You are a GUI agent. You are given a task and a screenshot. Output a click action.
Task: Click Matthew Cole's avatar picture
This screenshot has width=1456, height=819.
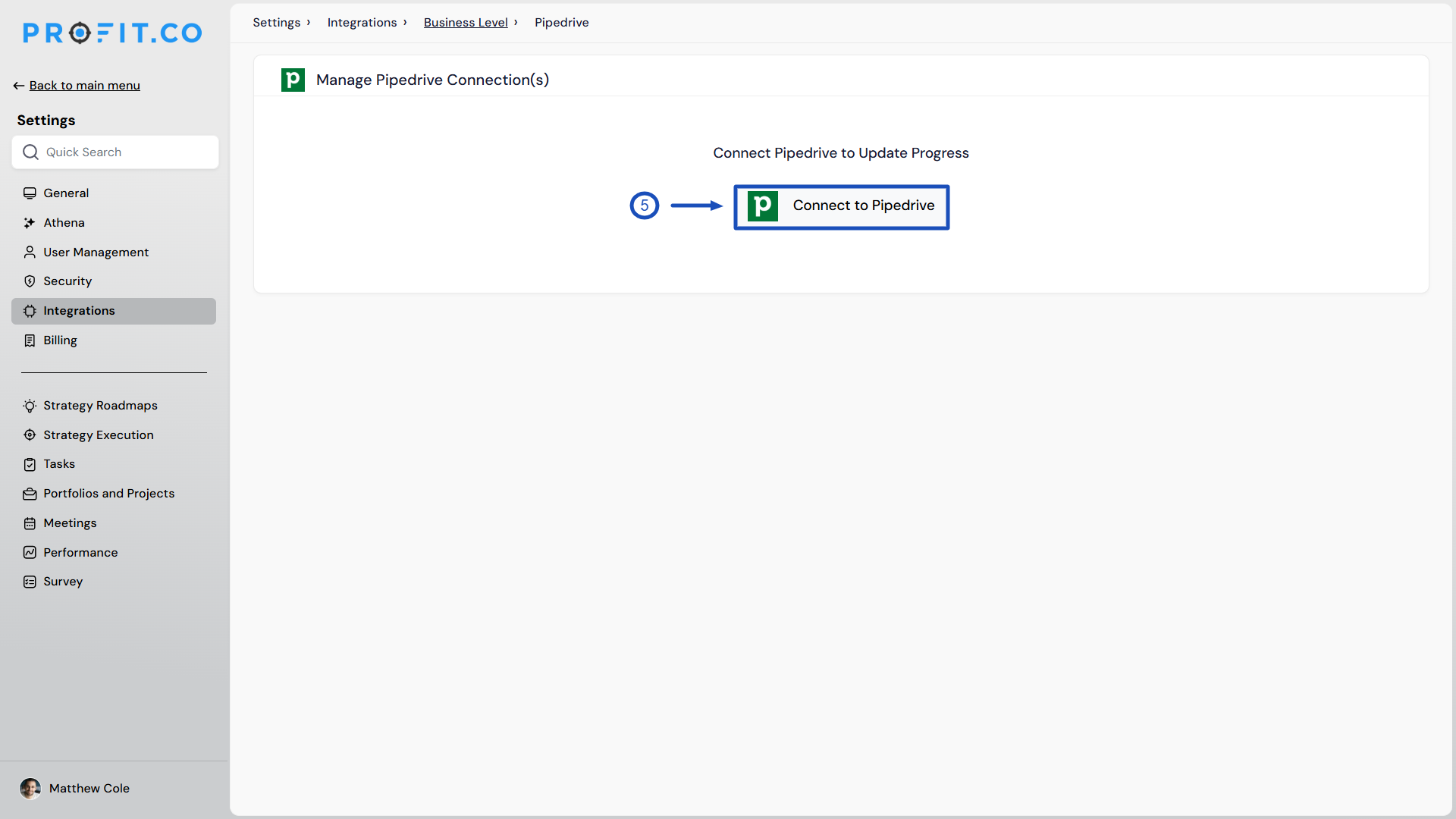coord(30,789)
